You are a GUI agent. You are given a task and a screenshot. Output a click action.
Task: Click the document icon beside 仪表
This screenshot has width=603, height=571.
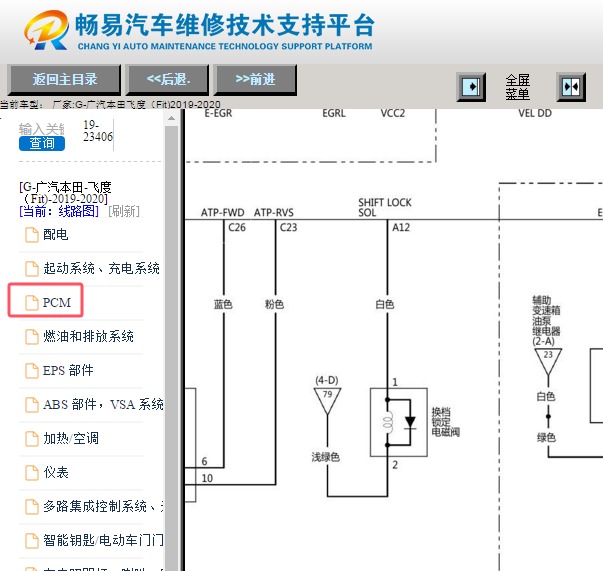(x=32, y=473)
